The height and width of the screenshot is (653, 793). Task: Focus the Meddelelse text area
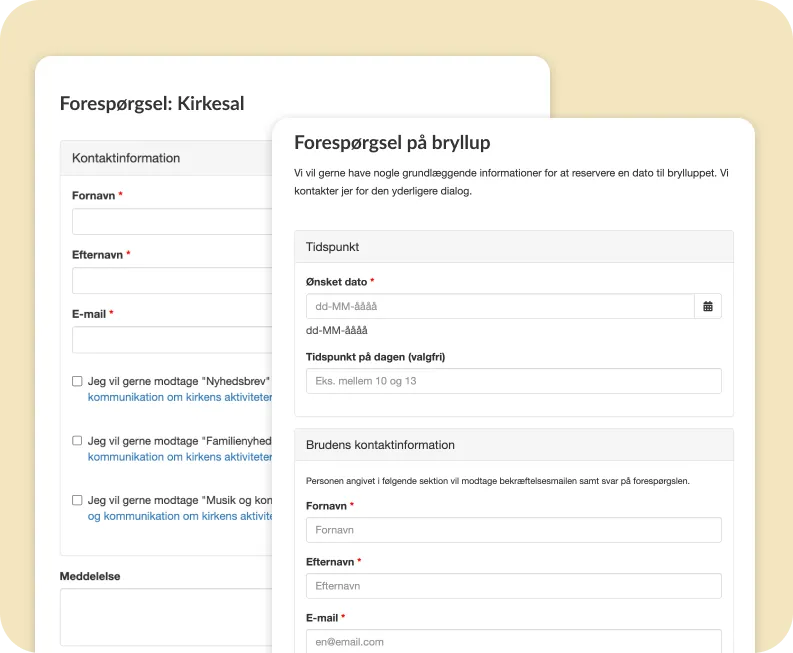(166, 617)
